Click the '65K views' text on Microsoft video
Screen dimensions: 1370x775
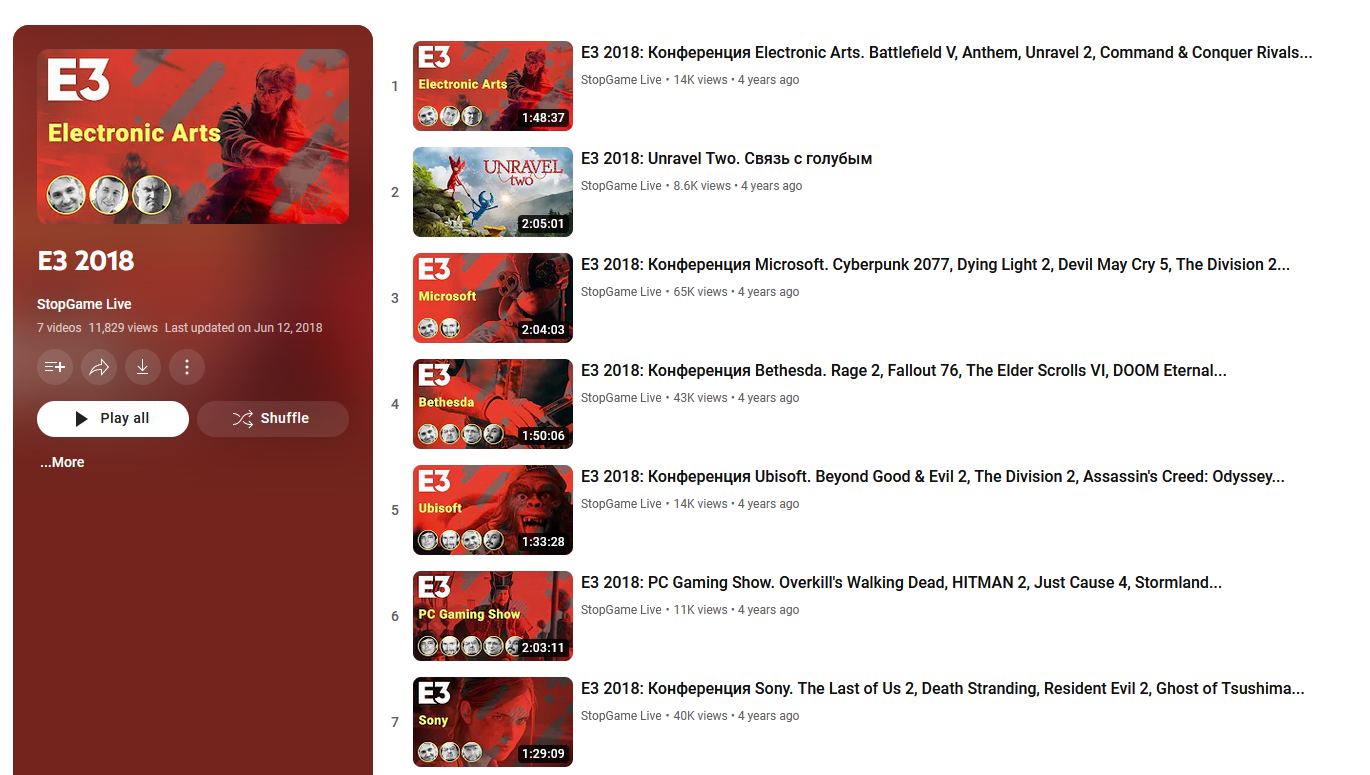coord(701,292)
